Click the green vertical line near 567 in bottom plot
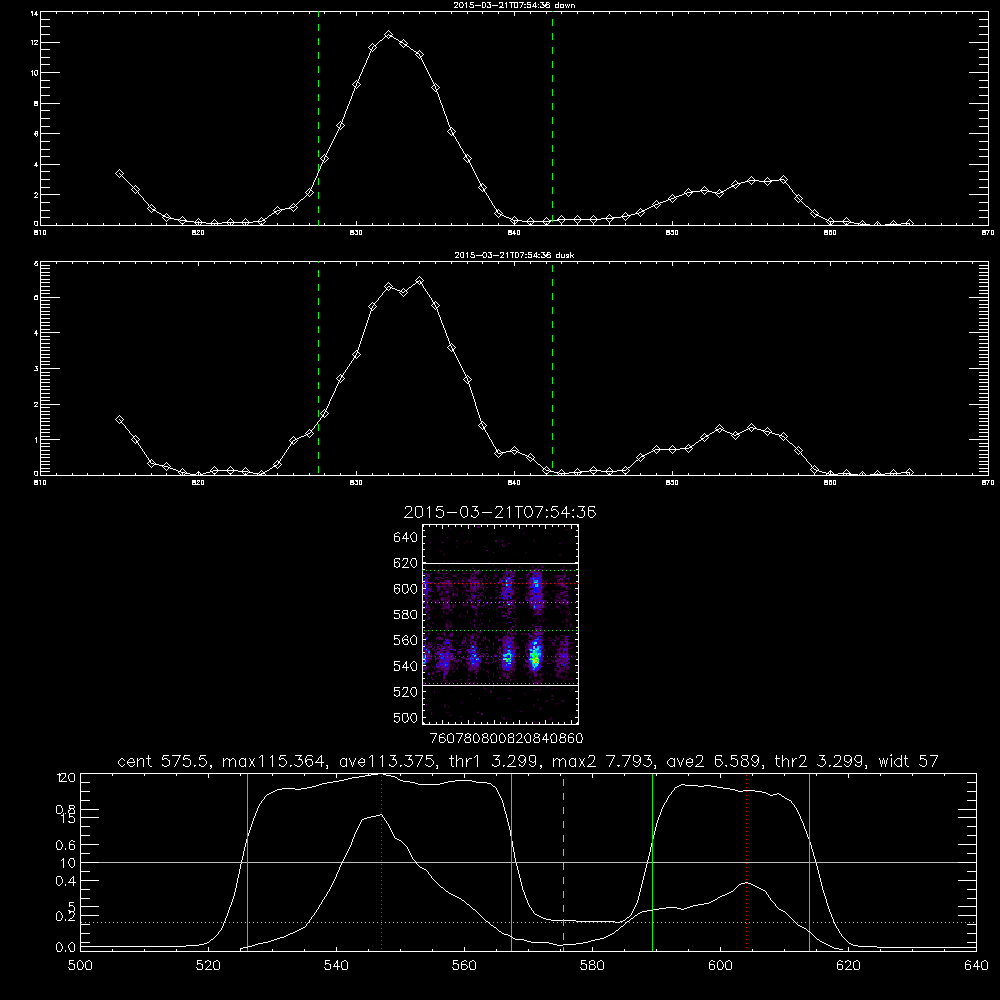Viewport: 1000px width, 1000px height. tap(511, 862)
